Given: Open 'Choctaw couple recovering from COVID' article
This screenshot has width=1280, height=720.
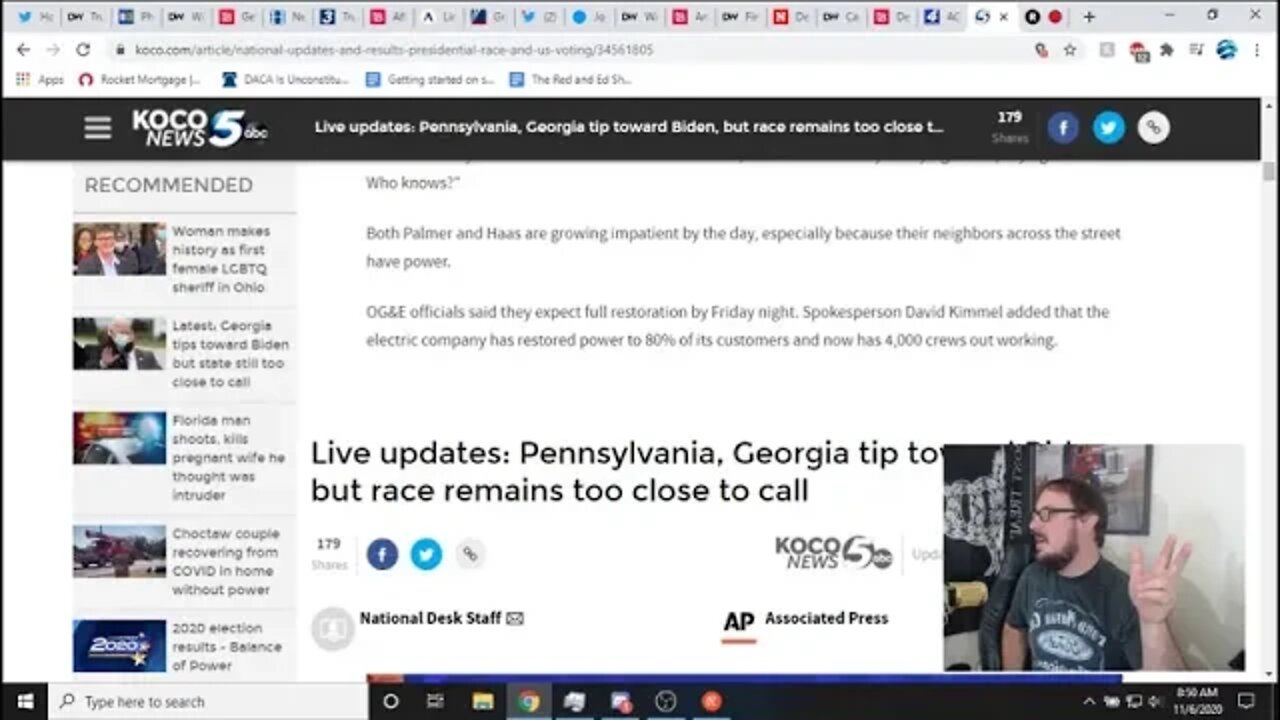Looking at the screenshot, I should tap(226, 561).
